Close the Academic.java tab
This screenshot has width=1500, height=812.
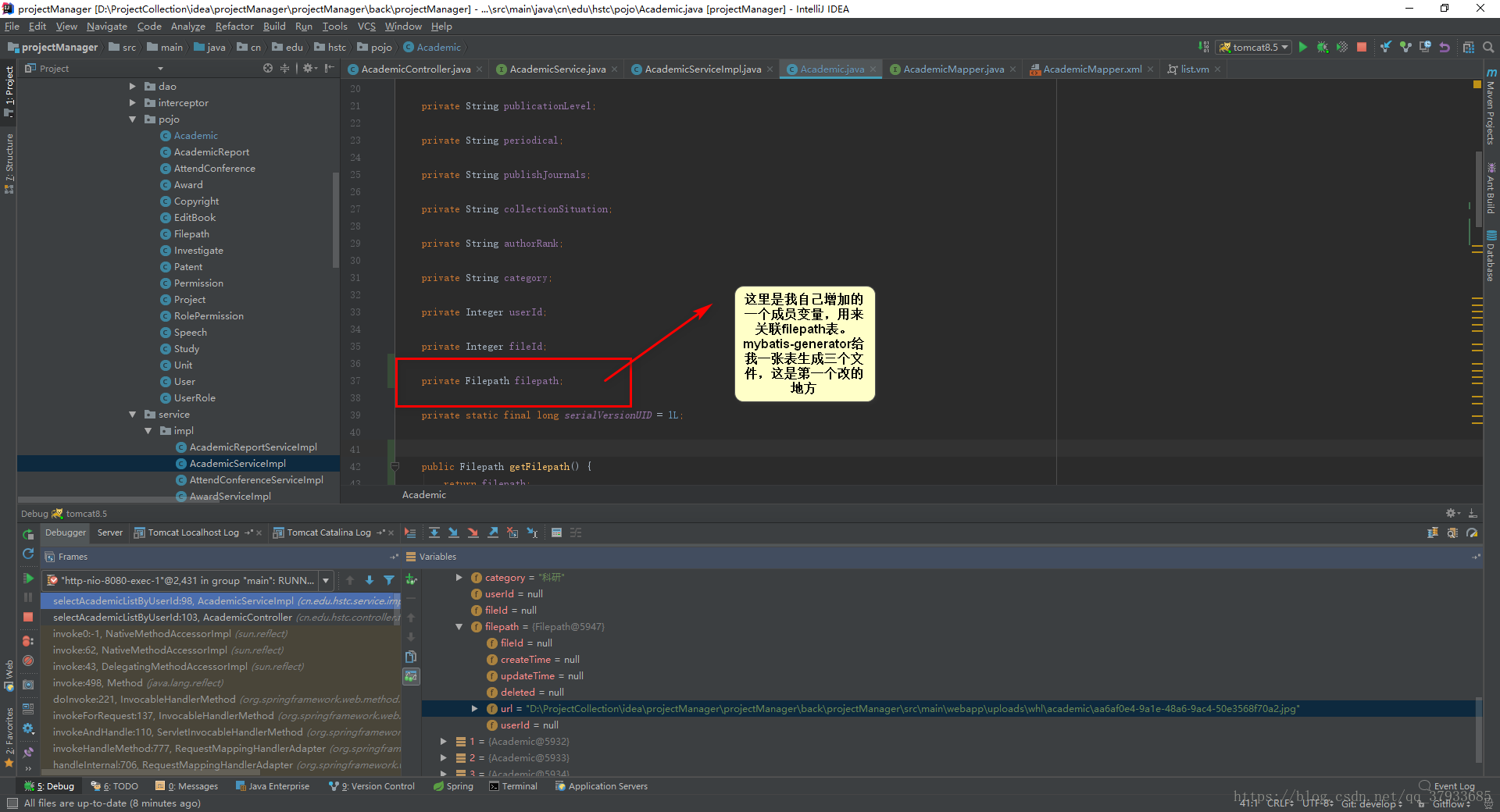coord(873,69)
